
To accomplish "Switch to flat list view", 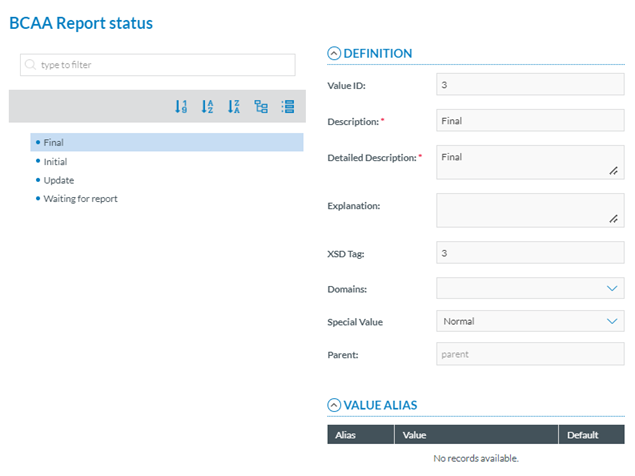I will click(x=288, y=107).
